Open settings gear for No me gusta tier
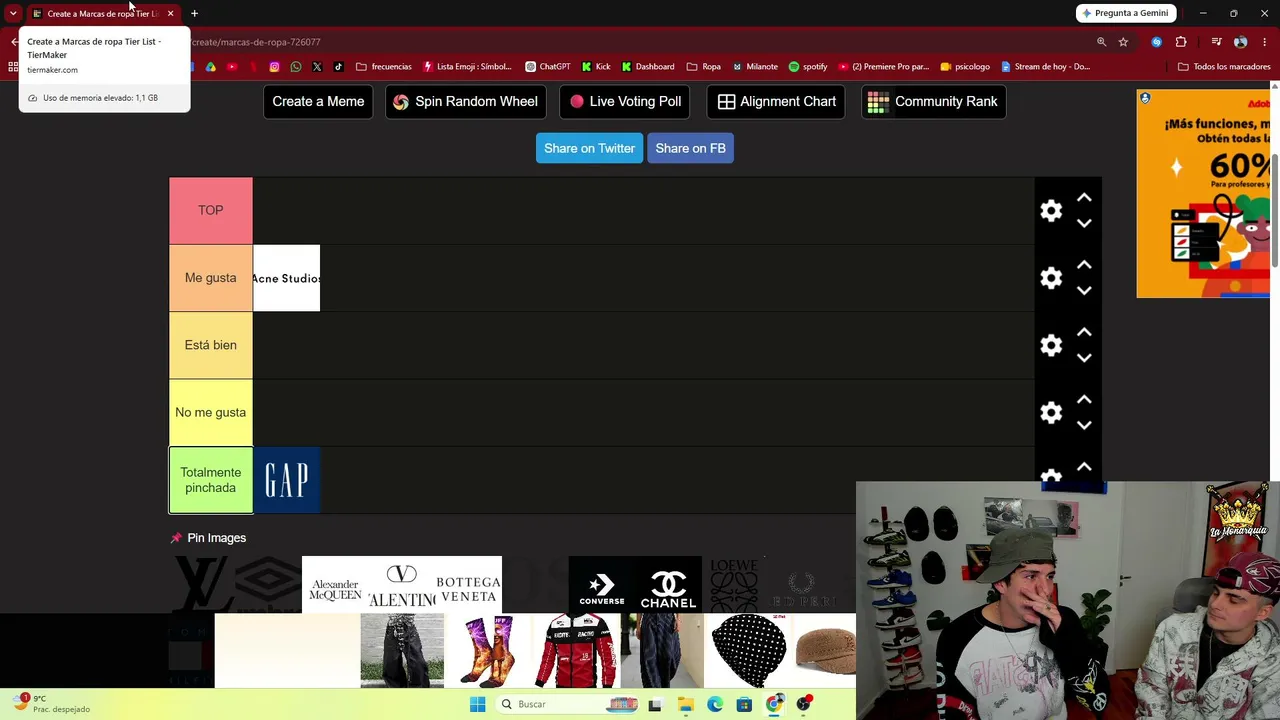Screen dimensions: 1280x720 (x=1051, y=412)
